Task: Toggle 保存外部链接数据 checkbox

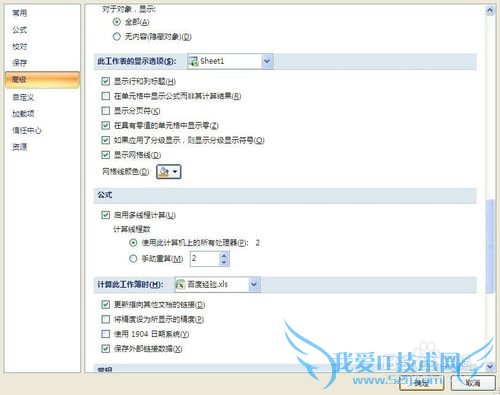Action: coord(106,349)
